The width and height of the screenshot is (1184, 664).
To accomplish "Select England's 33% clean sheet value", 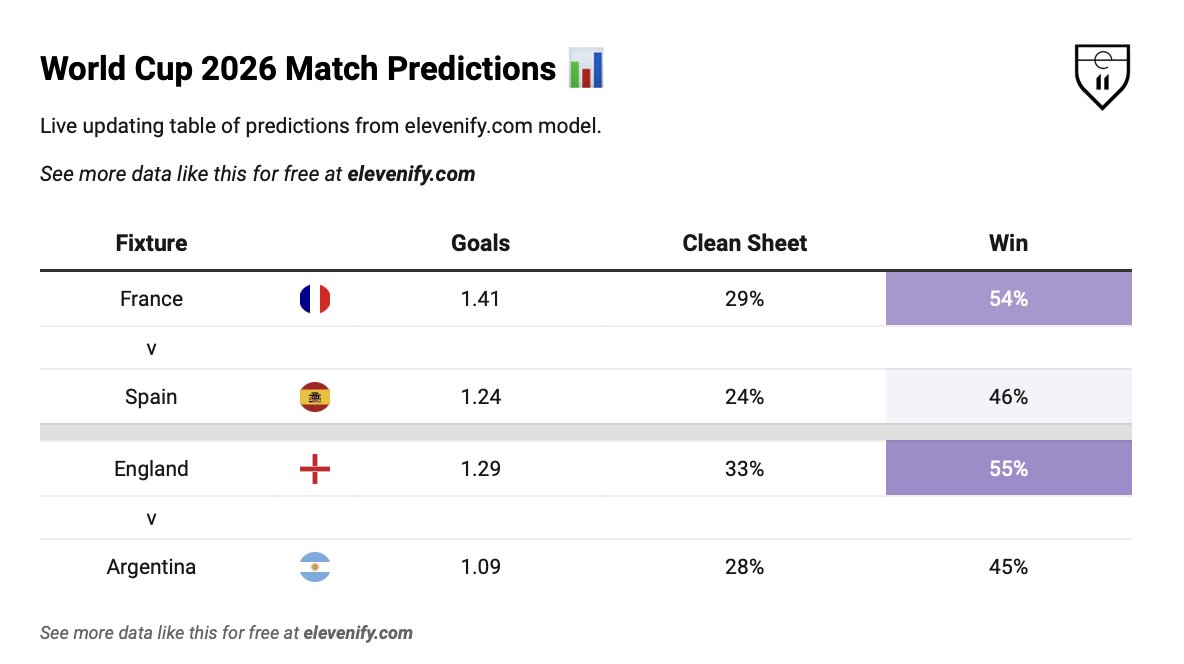I will (745, 469).
